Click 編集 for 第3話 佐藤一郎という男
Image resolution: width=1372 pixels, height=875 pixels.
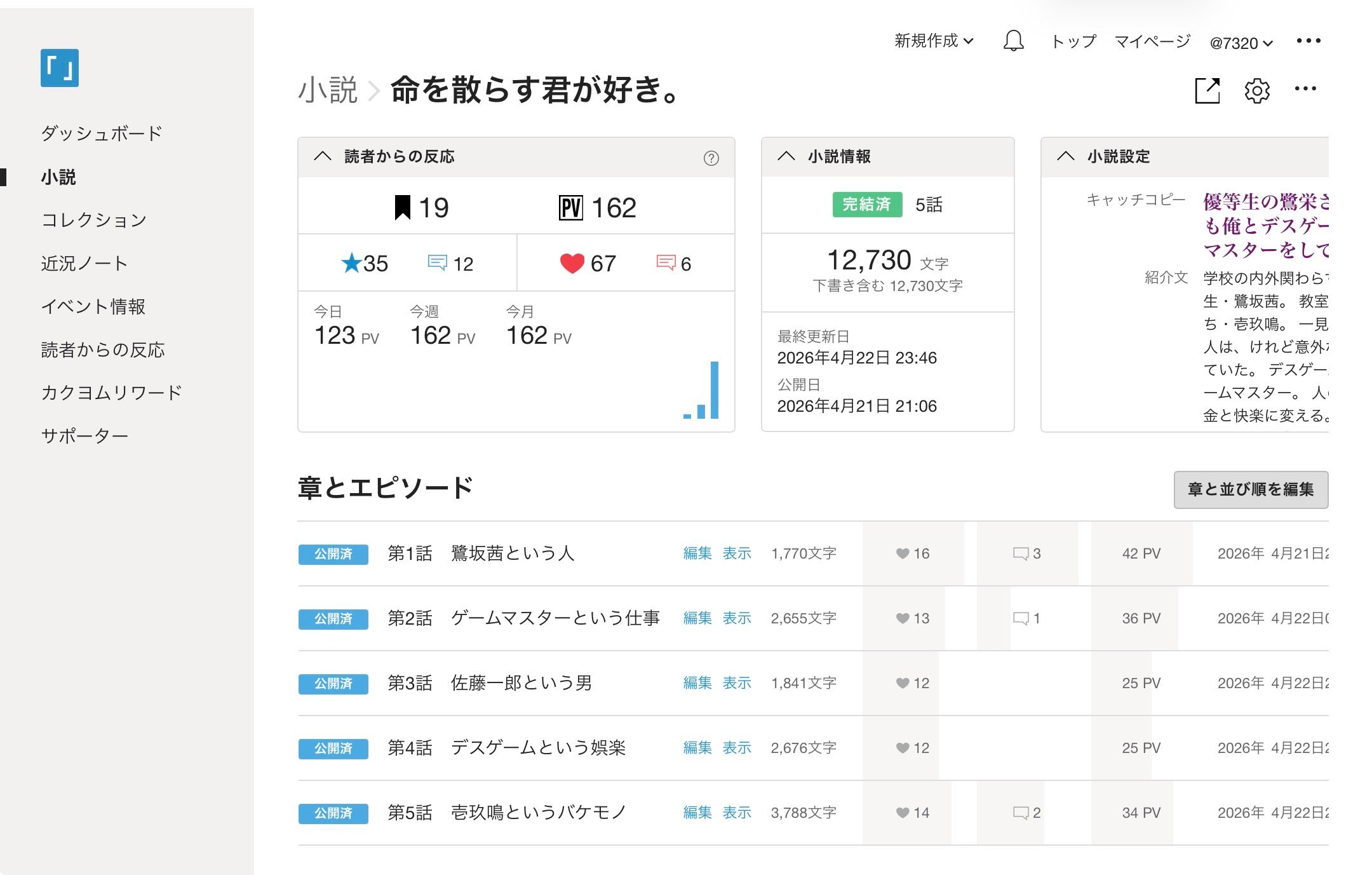(697, 683)
